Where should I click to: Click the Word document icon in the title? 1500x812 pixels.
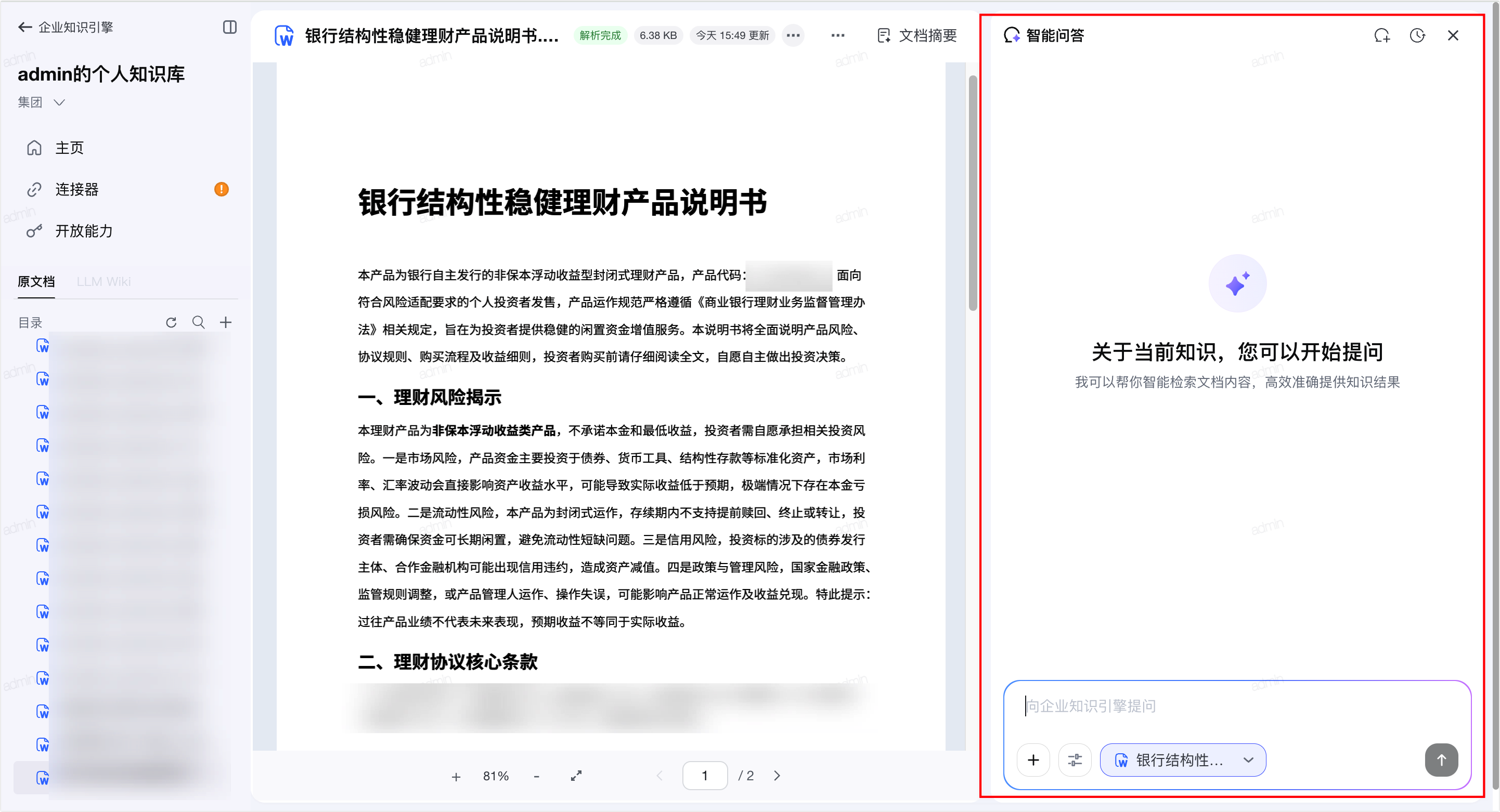point(283,35)
